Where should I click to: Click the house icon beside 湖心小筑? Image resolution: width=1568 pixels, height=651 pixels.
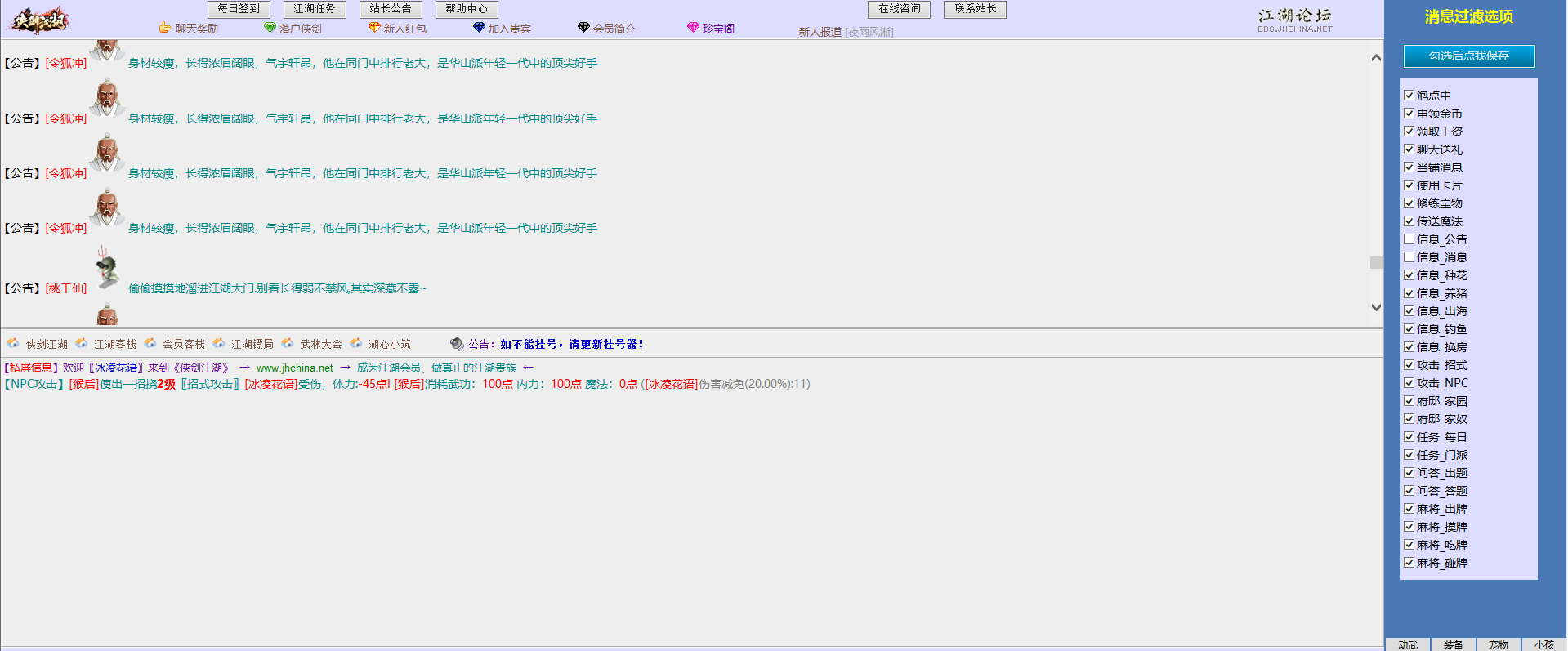tap(356, 343)
